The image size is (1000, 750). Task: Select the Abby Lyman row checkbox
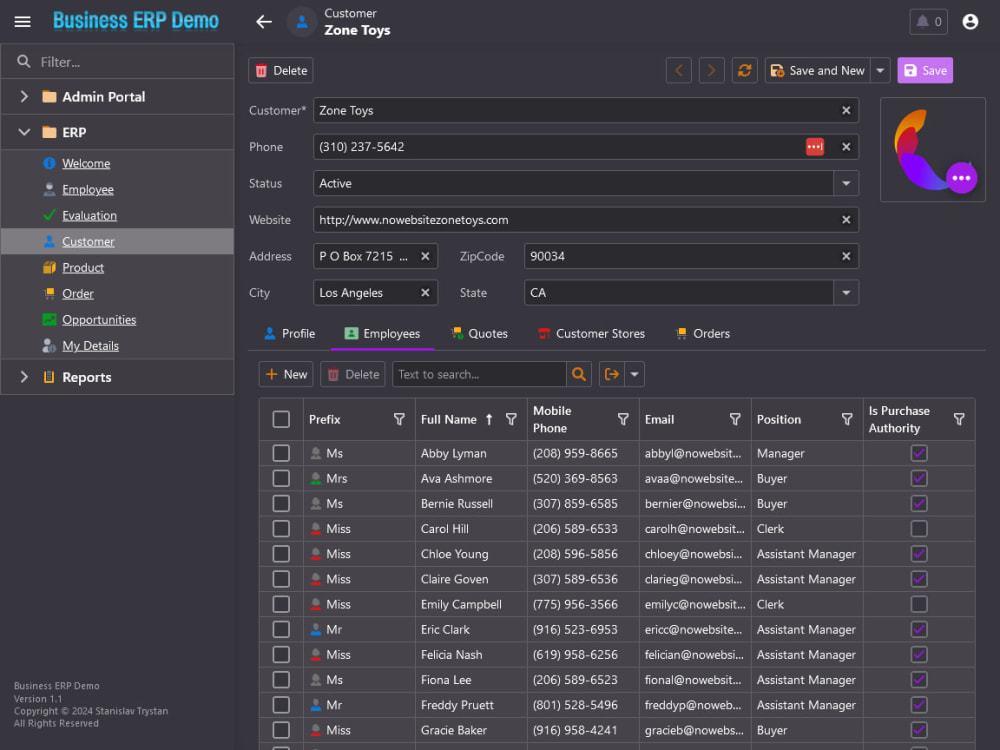281,453
